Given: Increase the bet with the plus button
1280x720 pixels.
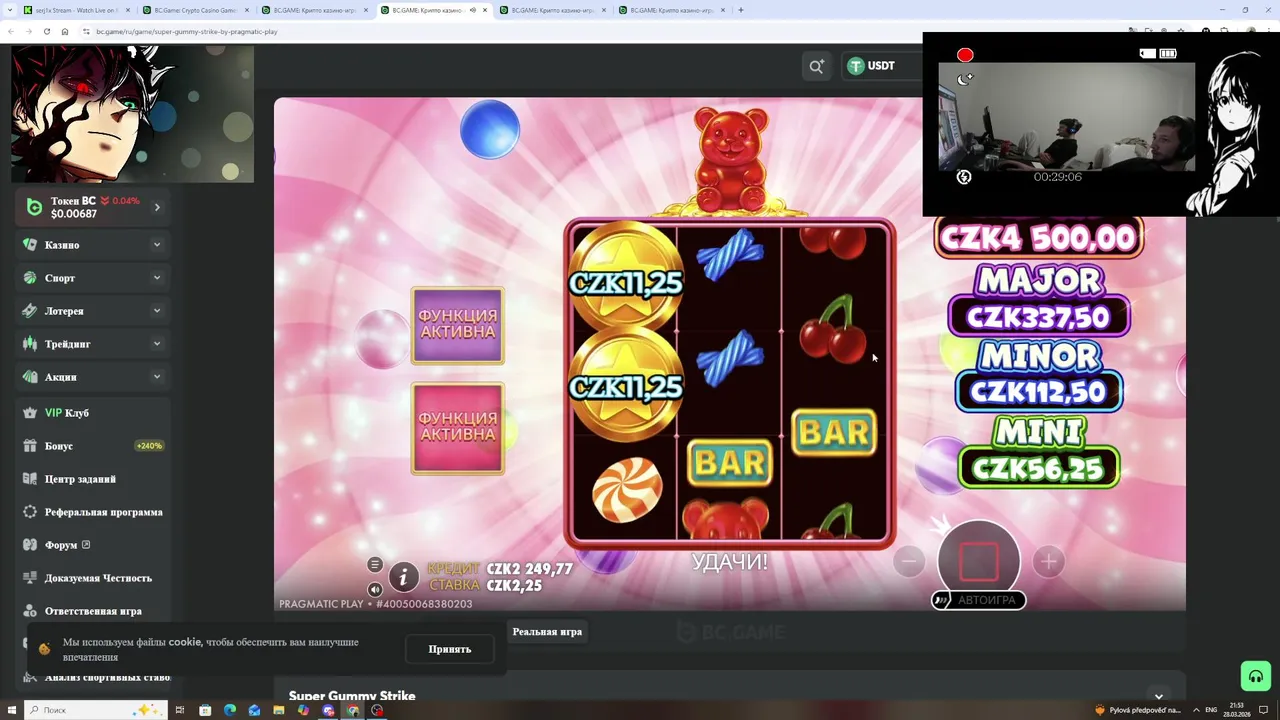Looking at the screenshot, I should point(1048,562).
